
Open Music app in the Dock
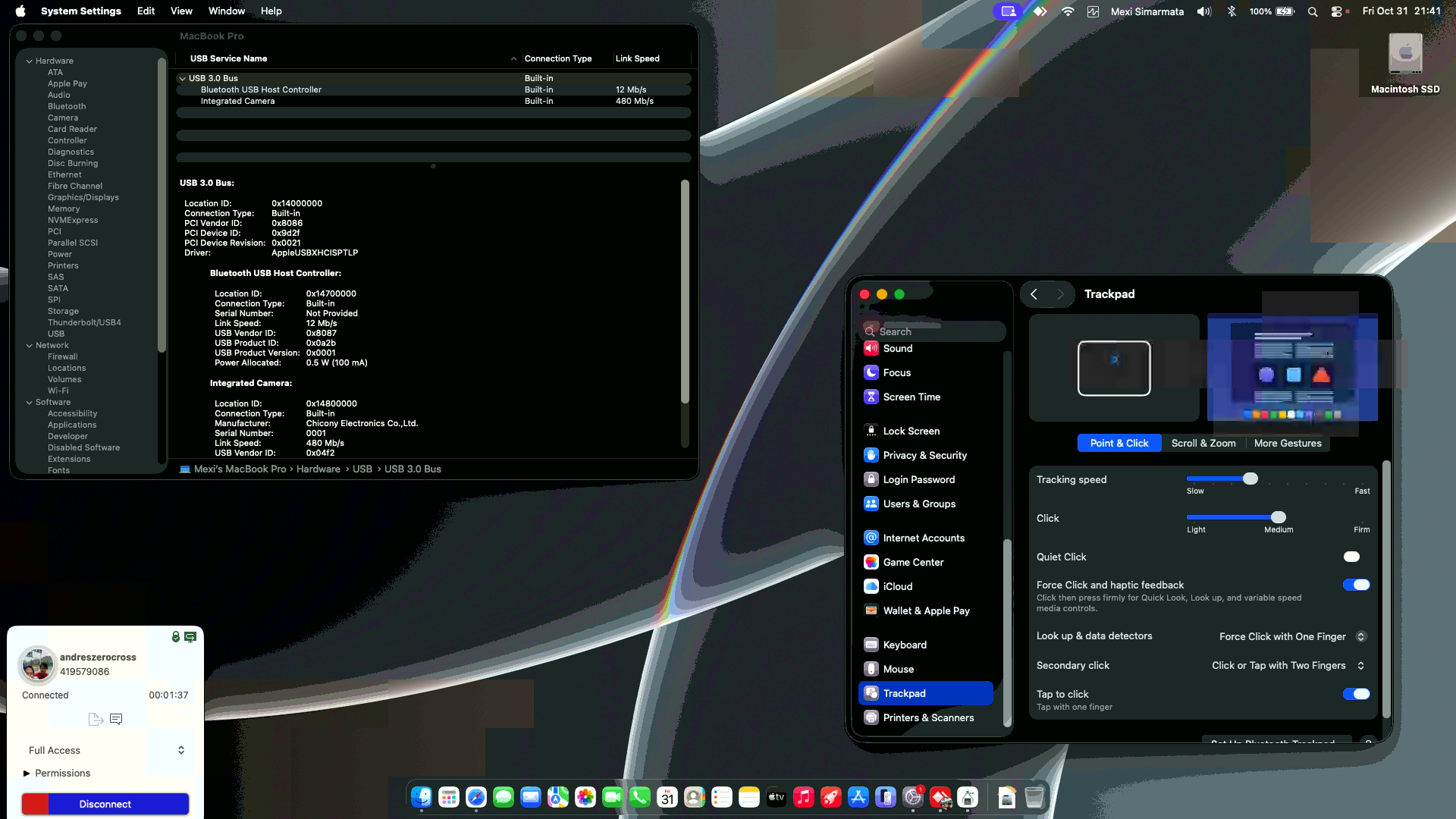click(x=804, y=797)
